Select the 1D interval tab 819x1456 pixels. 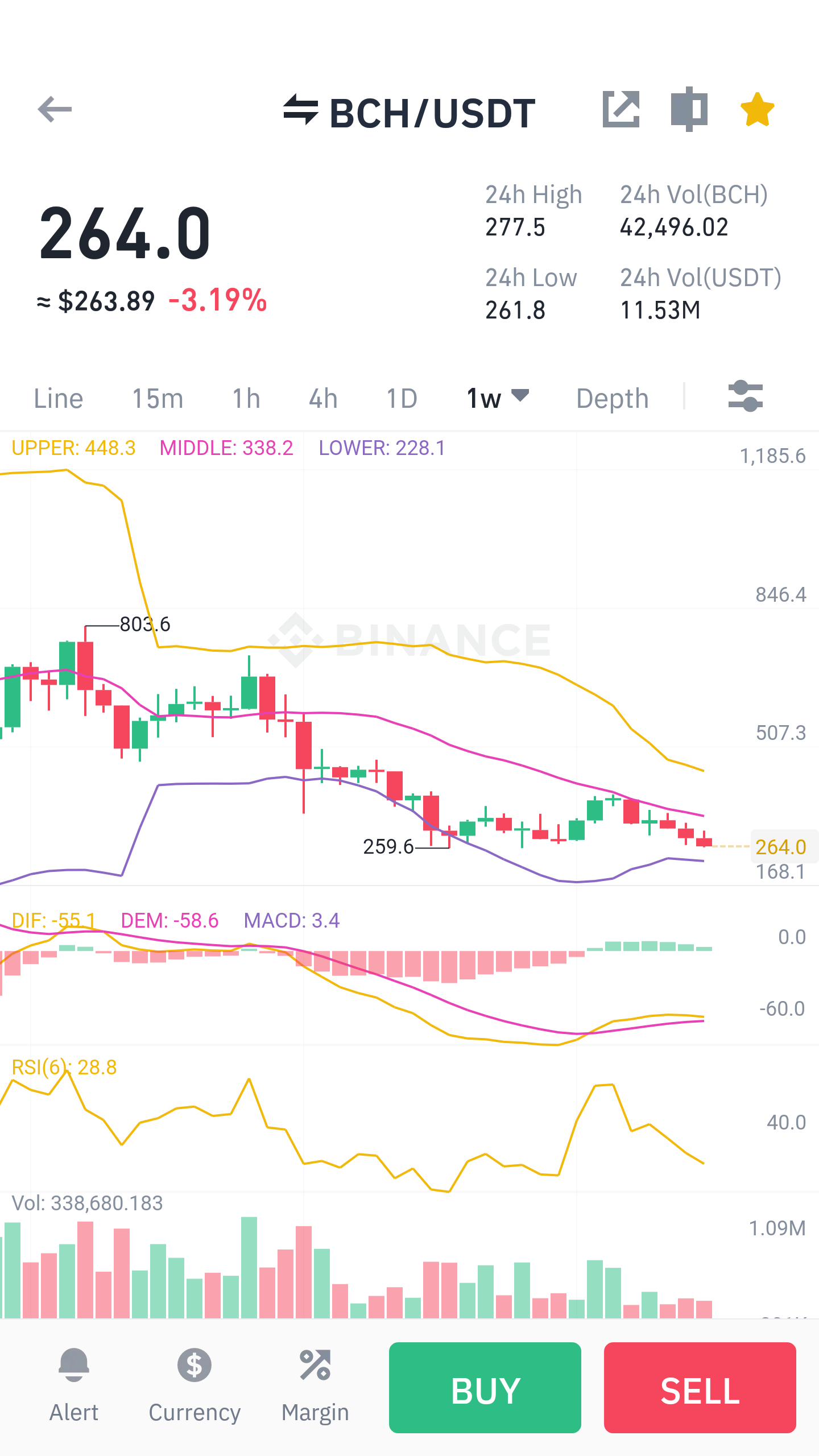(402, 399)
